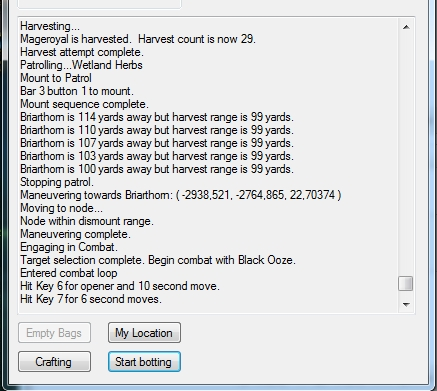
Task: Select the "Harvest attempt complete." log line
Action: click(82, 52)
